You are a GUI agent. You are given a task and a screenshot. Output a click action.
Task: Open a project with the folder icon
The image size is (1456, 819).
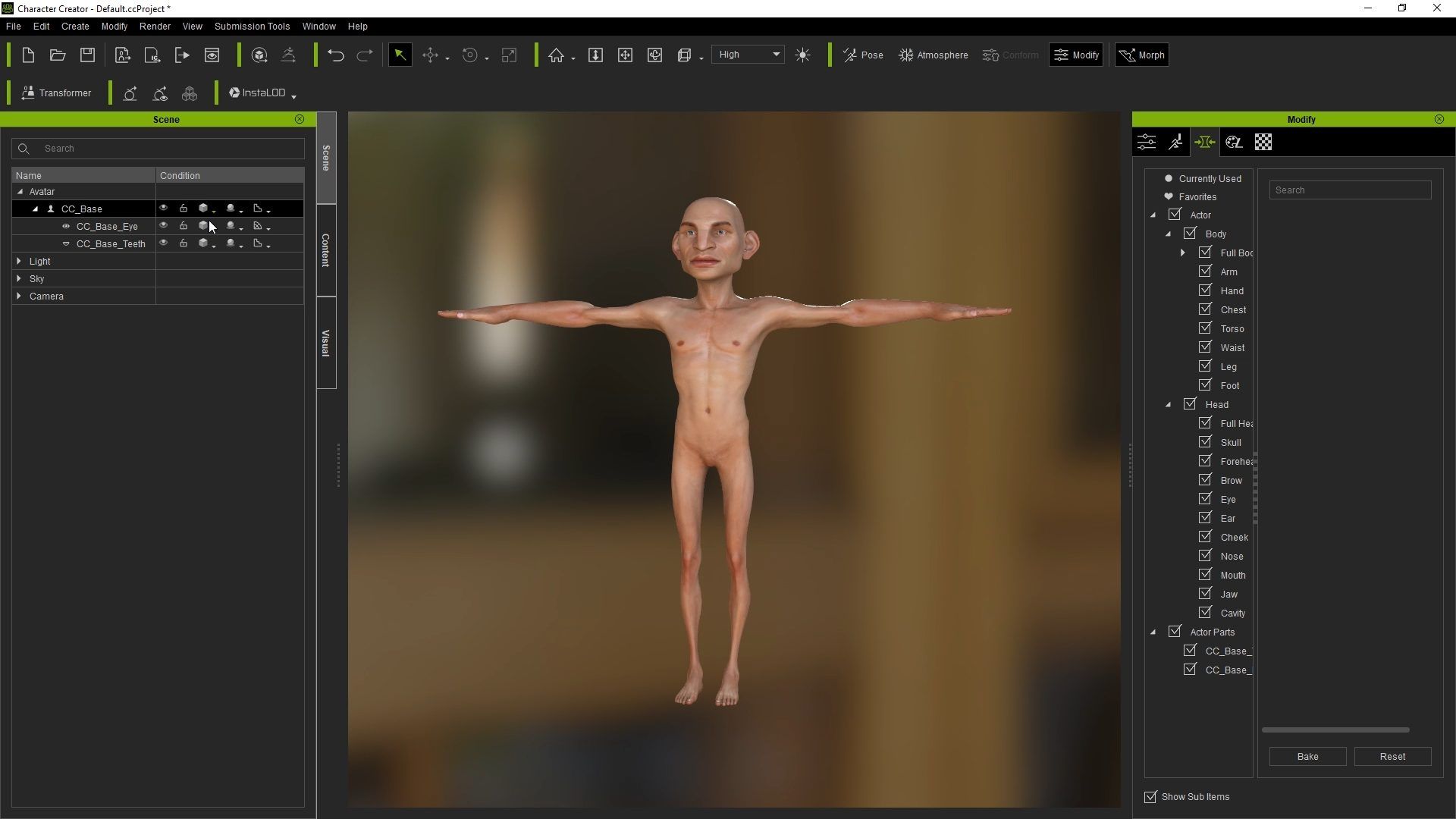(x=58, y=55)
